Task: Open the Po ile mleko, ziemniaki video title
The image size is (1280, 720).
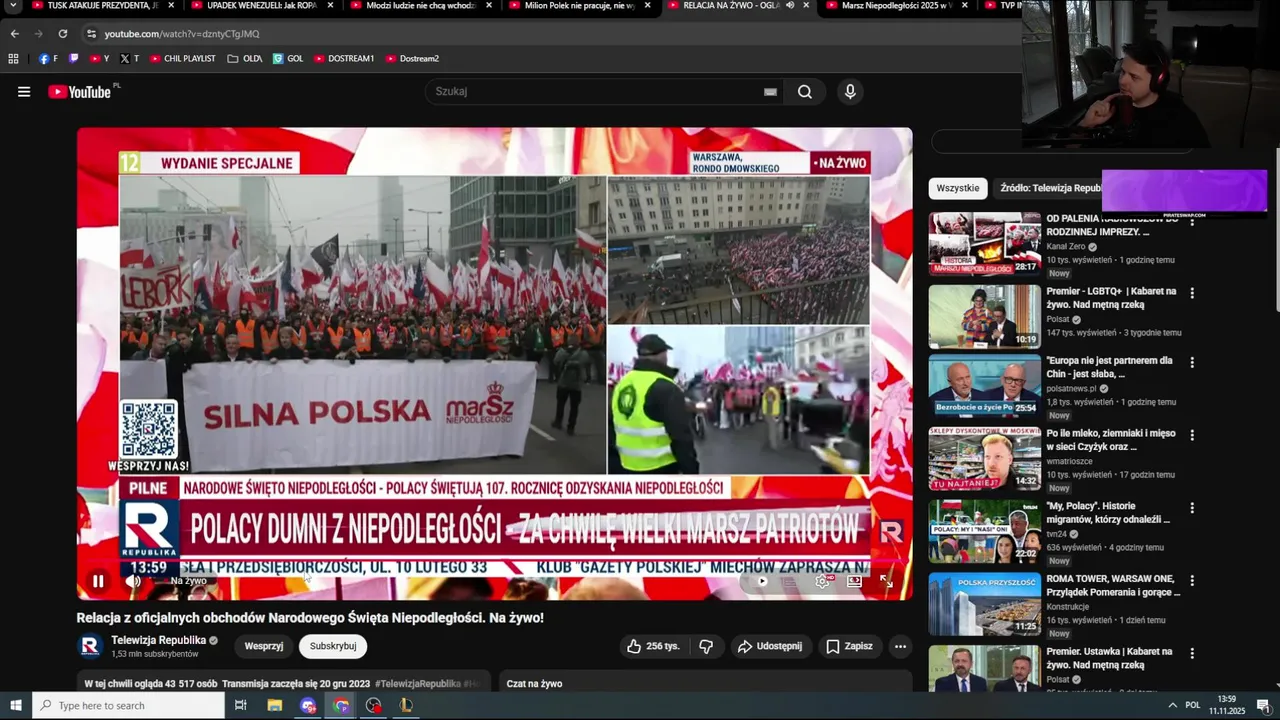Action: coord(1111,440)
